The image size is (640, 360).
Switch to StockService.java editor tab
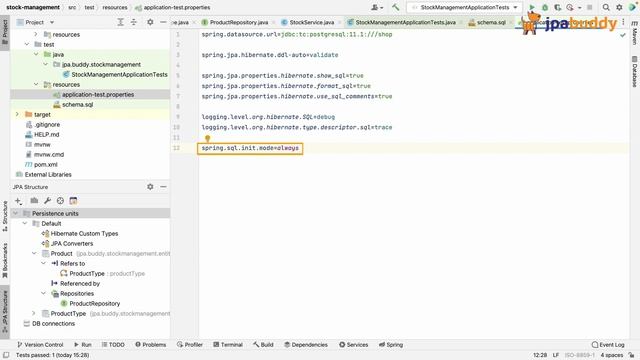(308, 22)
